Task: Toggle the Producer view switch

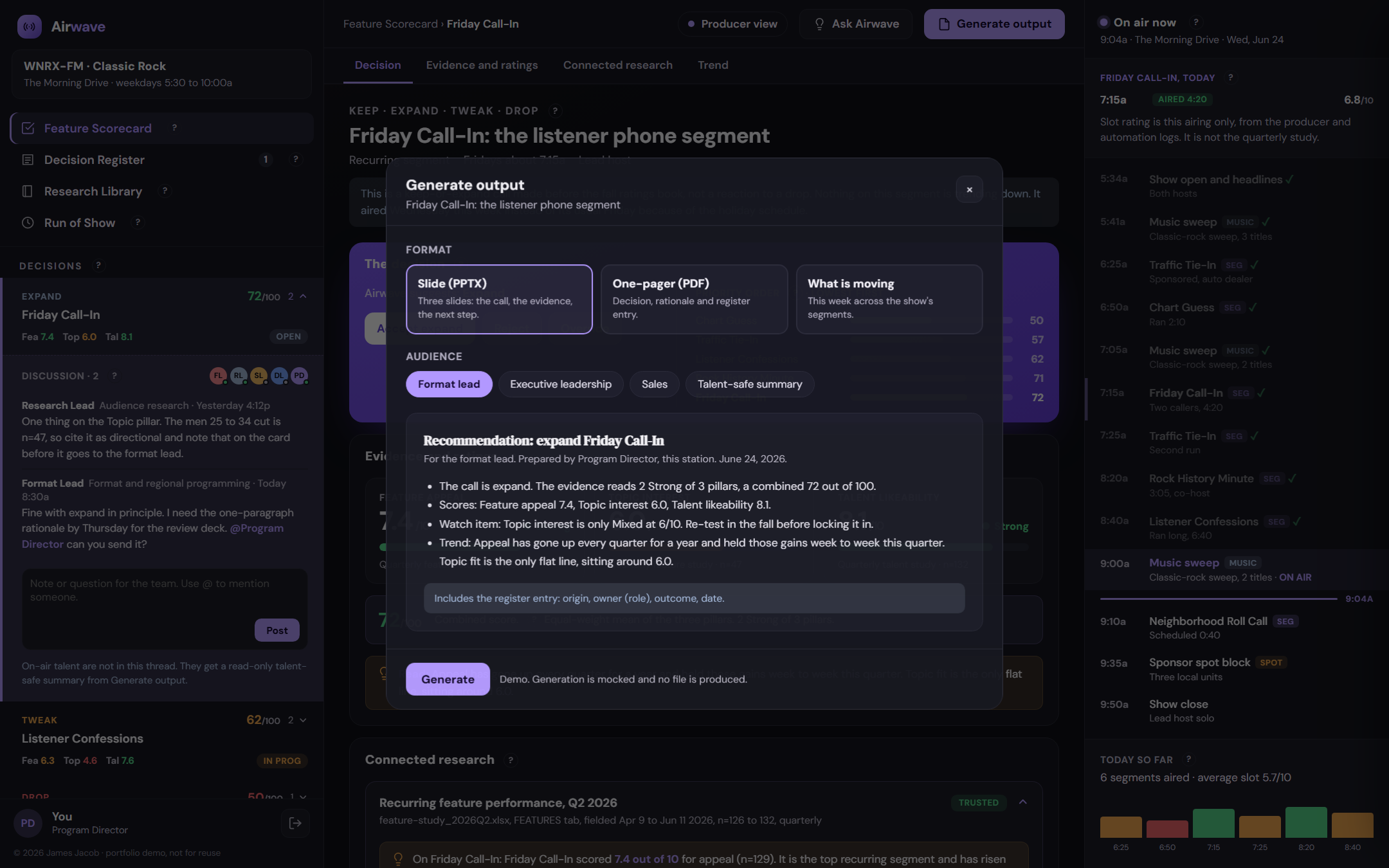Action: [732, 24]
